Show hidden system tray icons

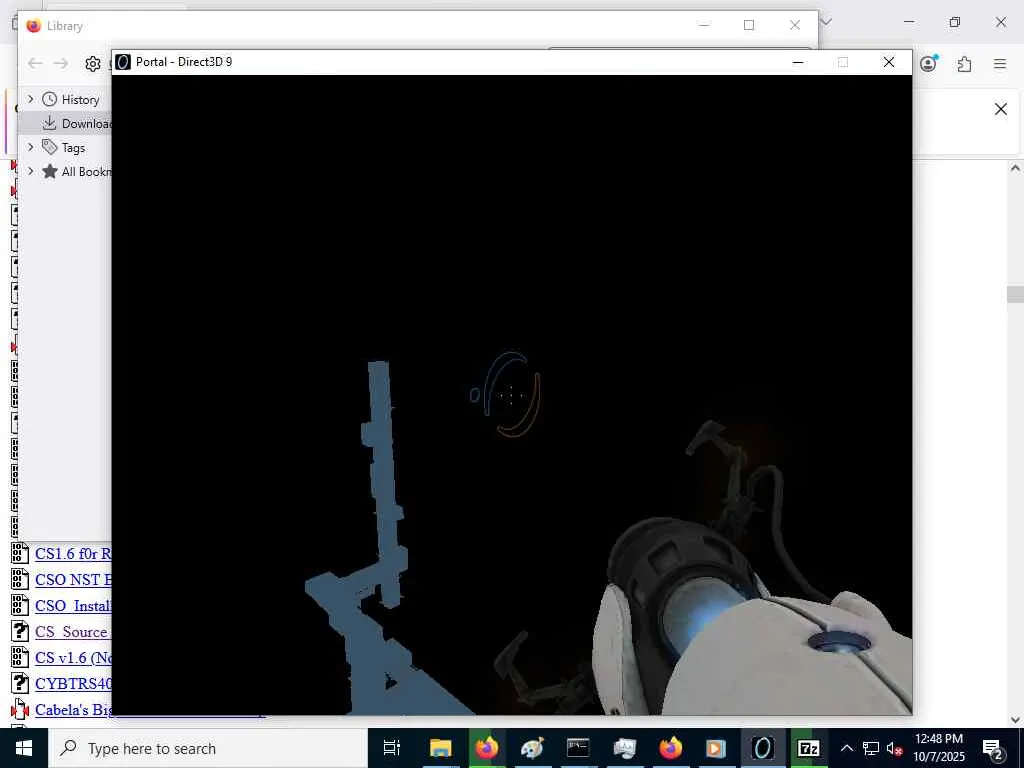(846, 748)
